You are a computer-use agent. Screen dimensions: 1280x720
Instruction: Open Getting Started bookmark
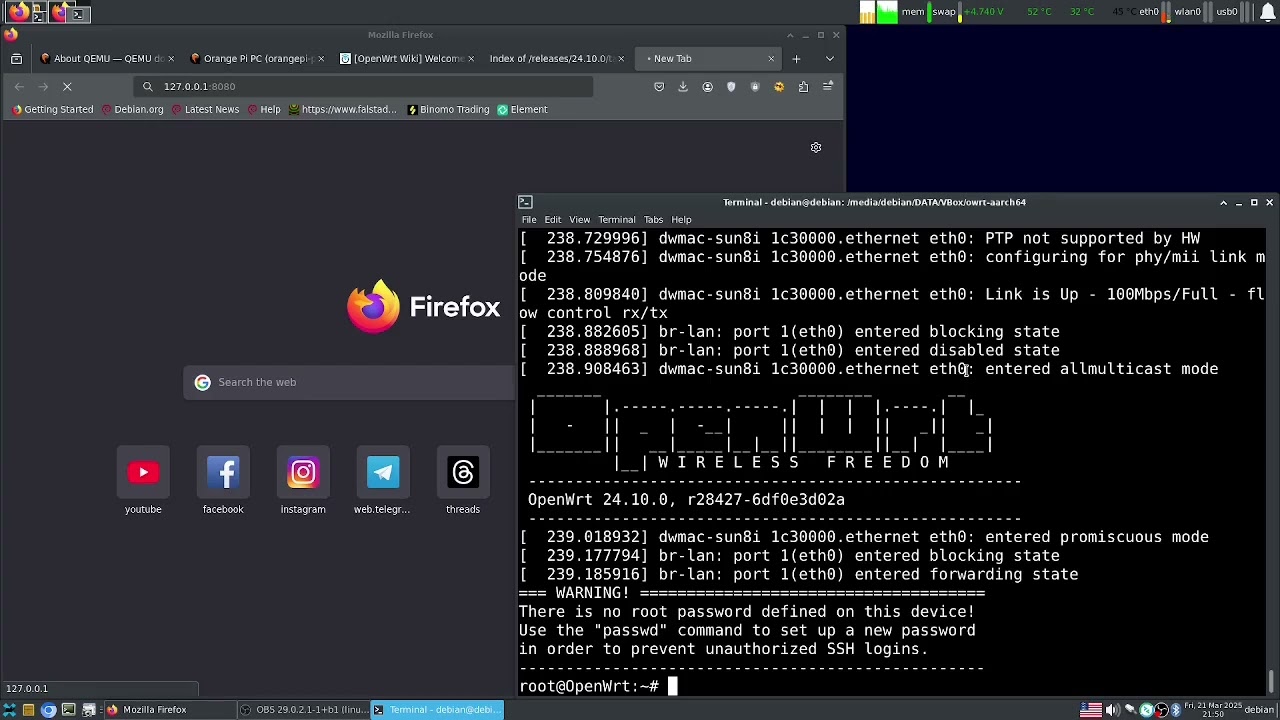coord(52,110)
